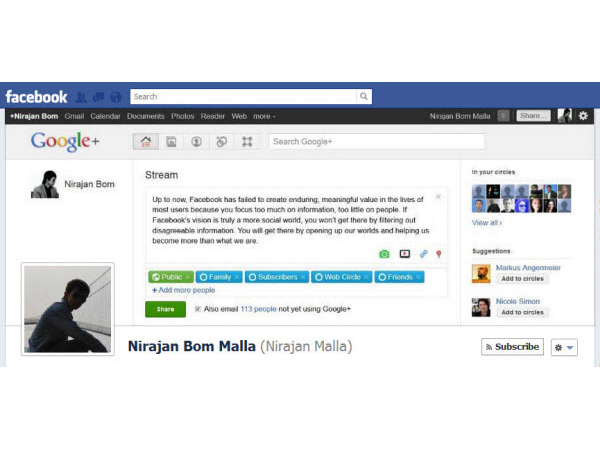Image resolution: width=600 pixels, height=450 pixels.
Task: Remove the Subscribers chip with its X
Action: pyautogui.click(x=303, y=277)
